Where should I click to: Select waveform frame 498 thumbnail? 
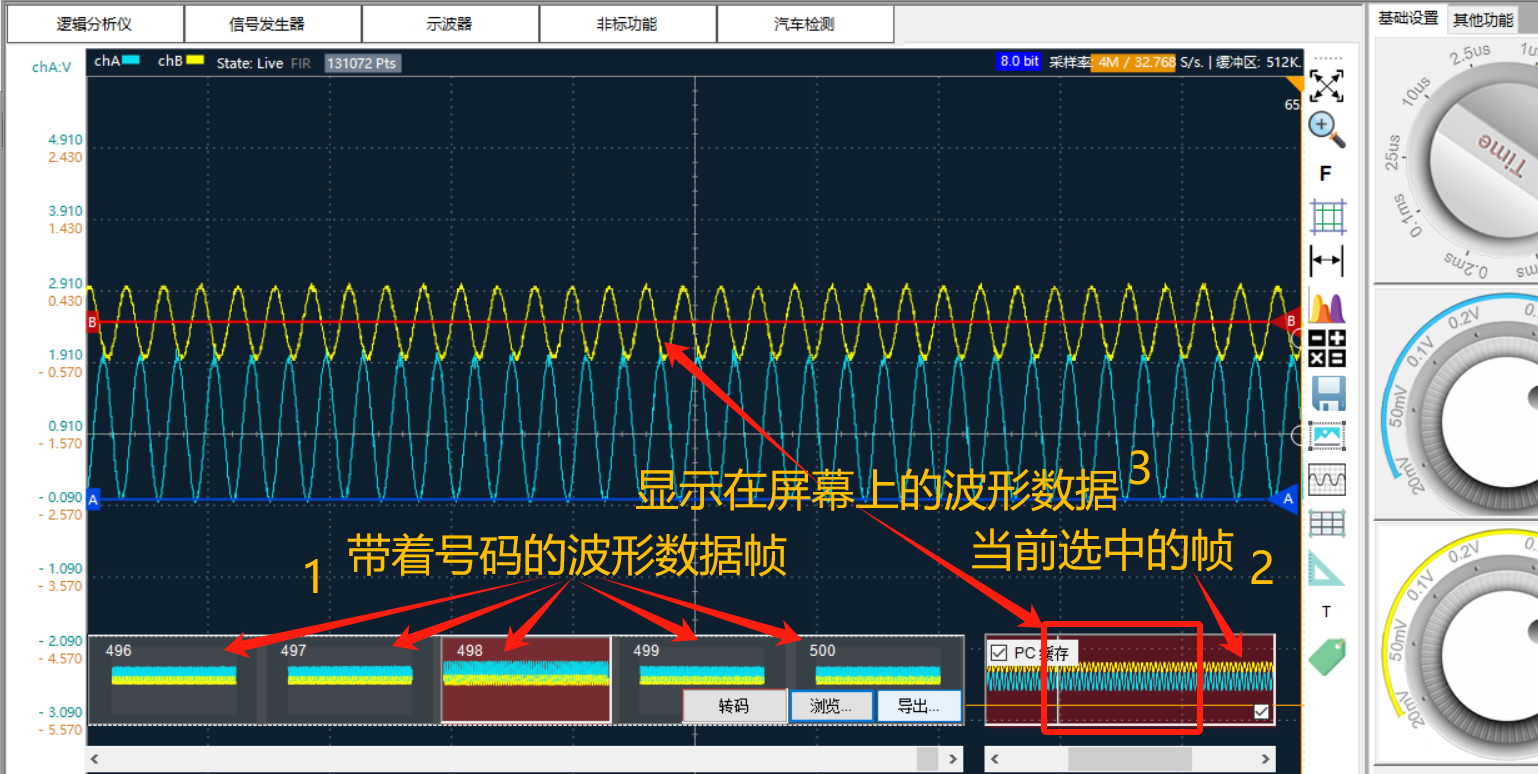tap(526, 679)
